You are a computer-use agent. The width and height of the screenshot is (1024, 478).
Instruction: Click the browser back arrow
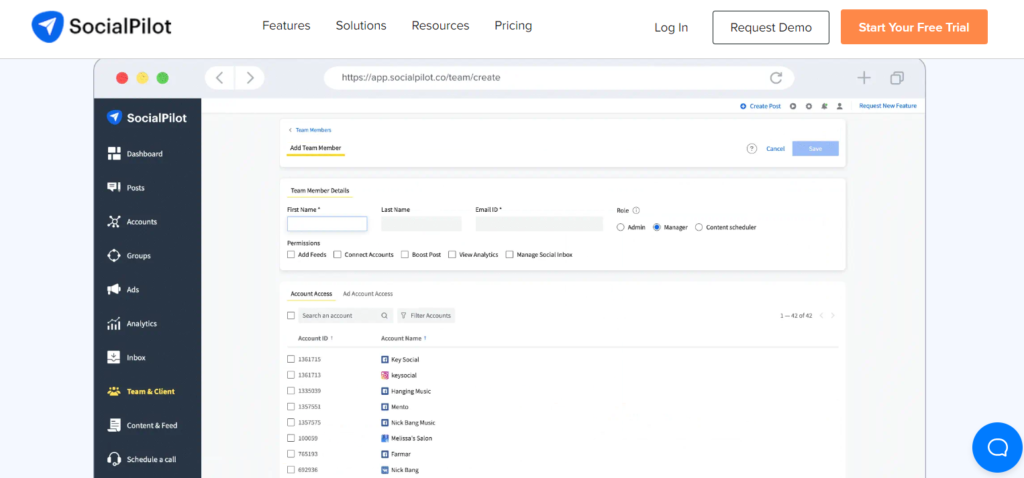click(220, 78)
